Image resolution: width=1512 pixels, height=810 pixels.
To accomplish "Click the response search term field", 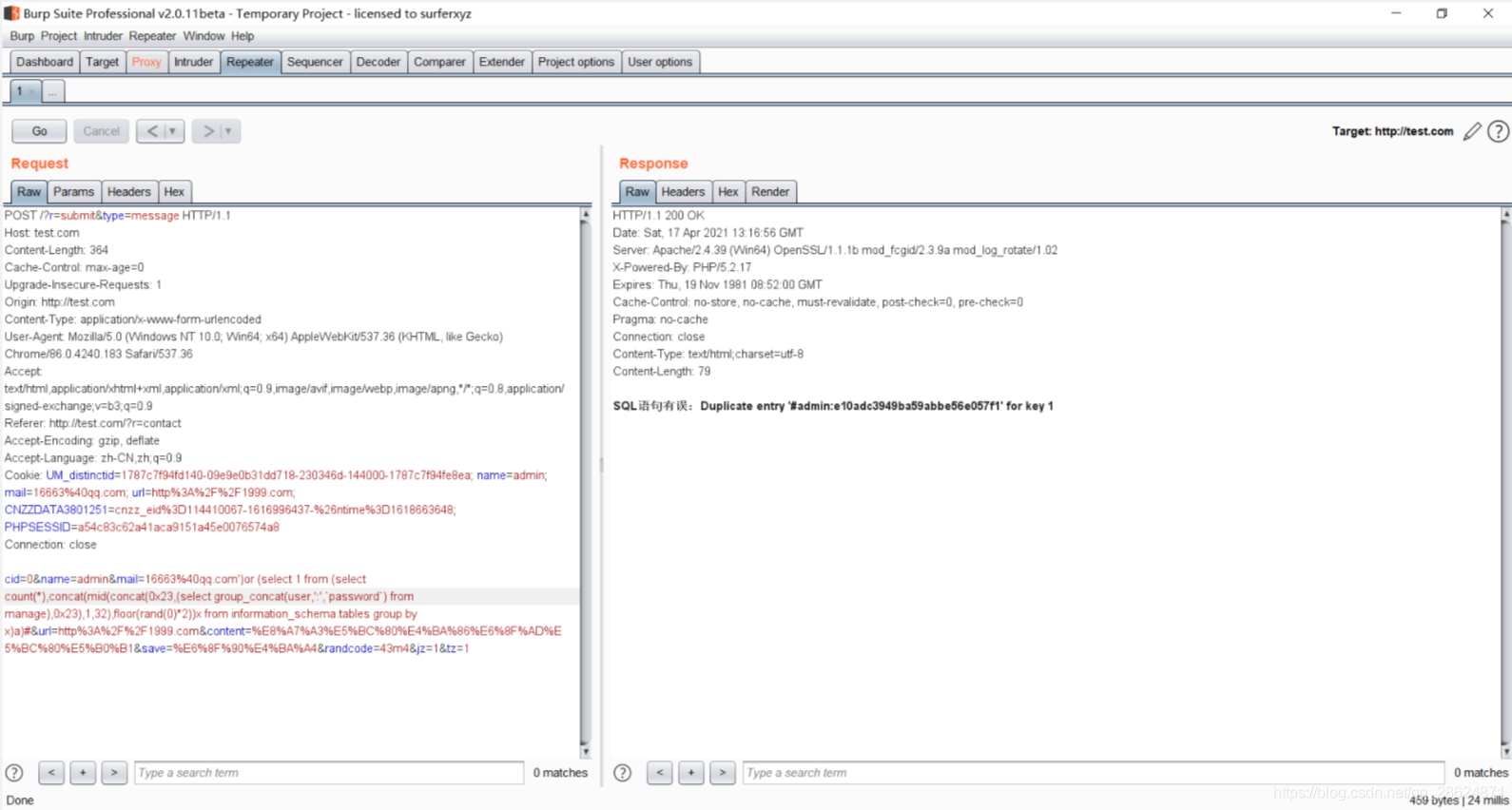I will click(1094, 773).
